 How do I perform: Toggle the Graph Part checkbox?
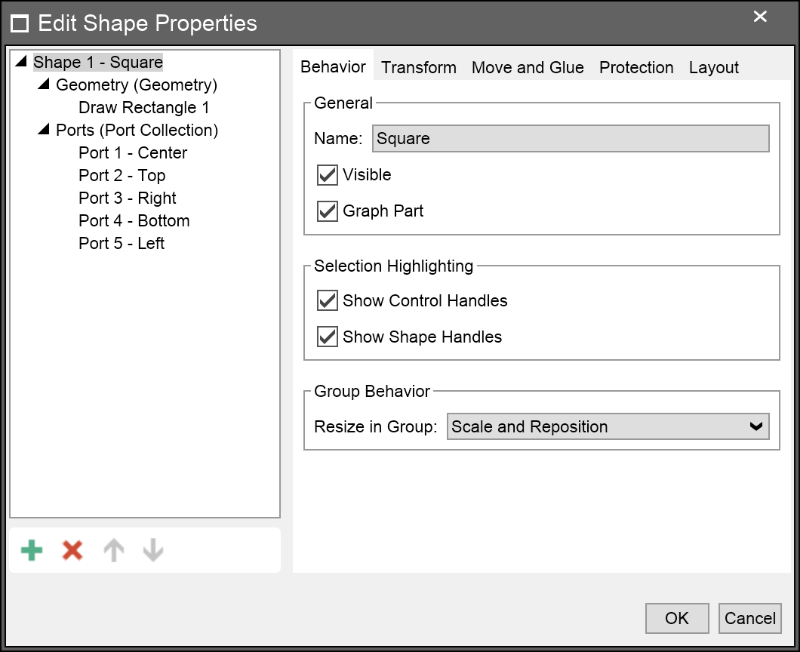(x=327, y=211)
